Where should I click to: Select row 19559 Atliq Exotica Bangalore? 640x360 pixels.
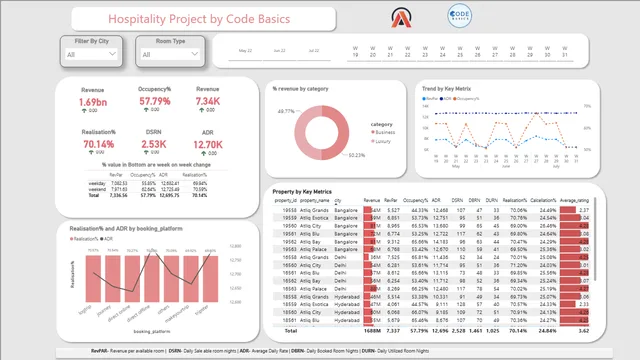pos(431,218)
